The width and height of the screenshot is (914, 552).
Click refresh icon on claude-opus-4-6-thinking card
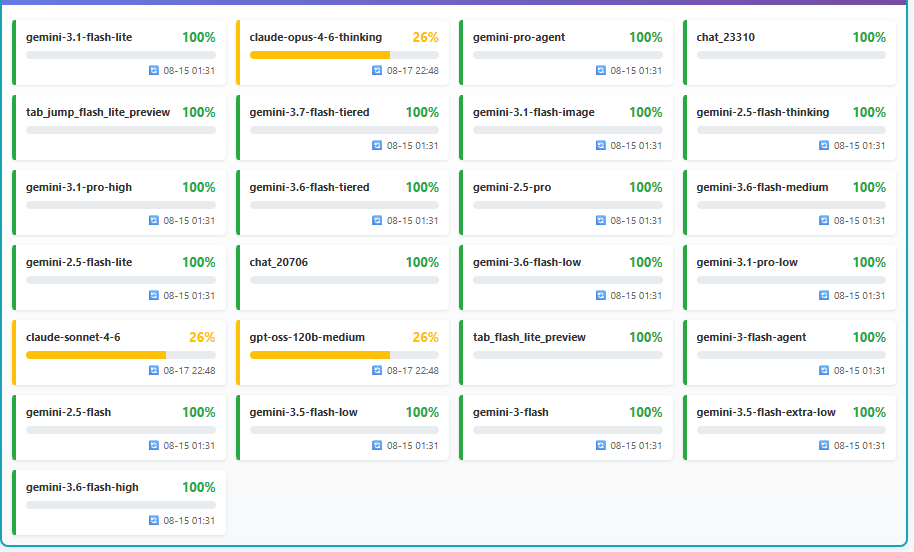tap(377, 71)
